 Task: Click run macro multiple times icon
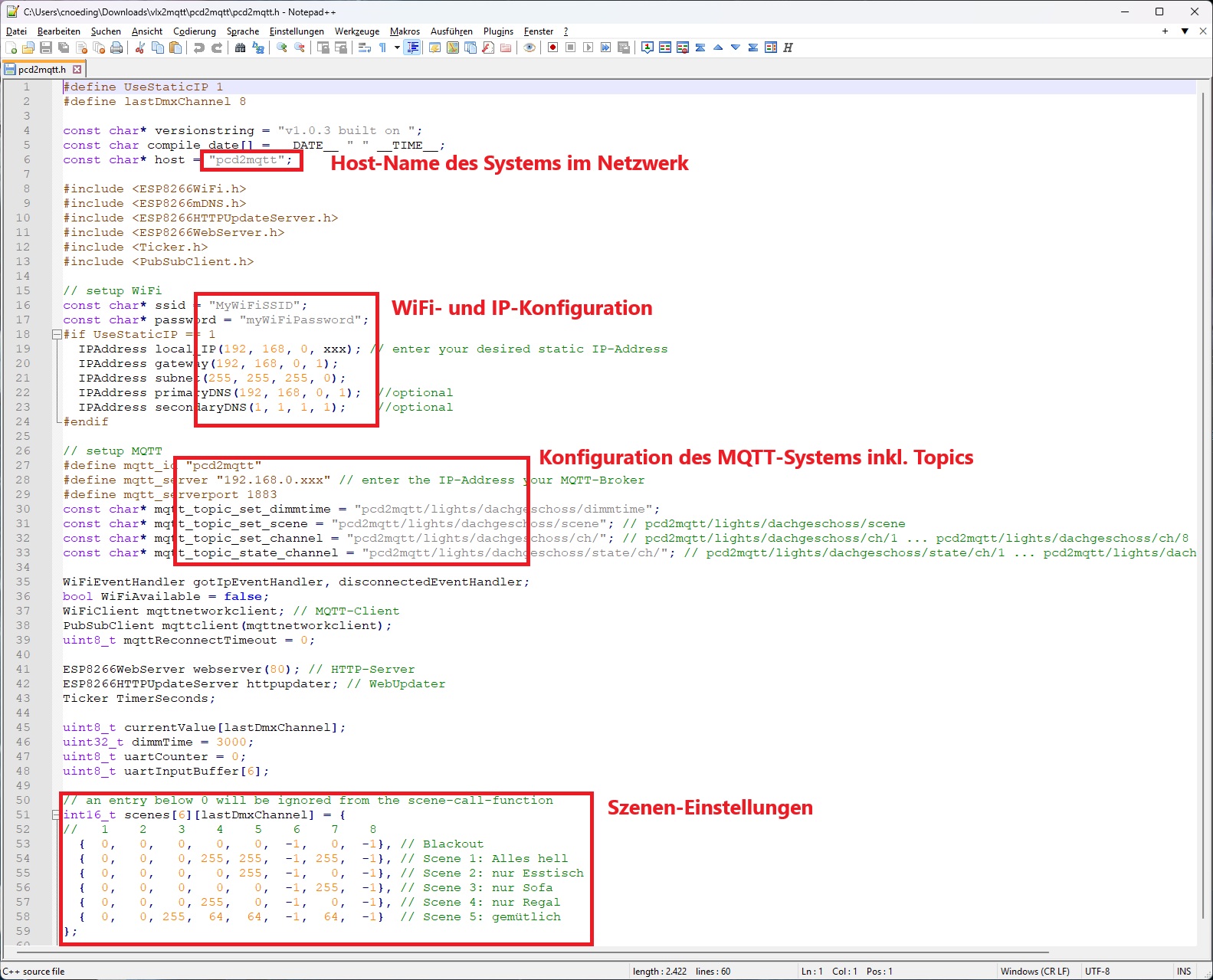click(x=605, y=48)
